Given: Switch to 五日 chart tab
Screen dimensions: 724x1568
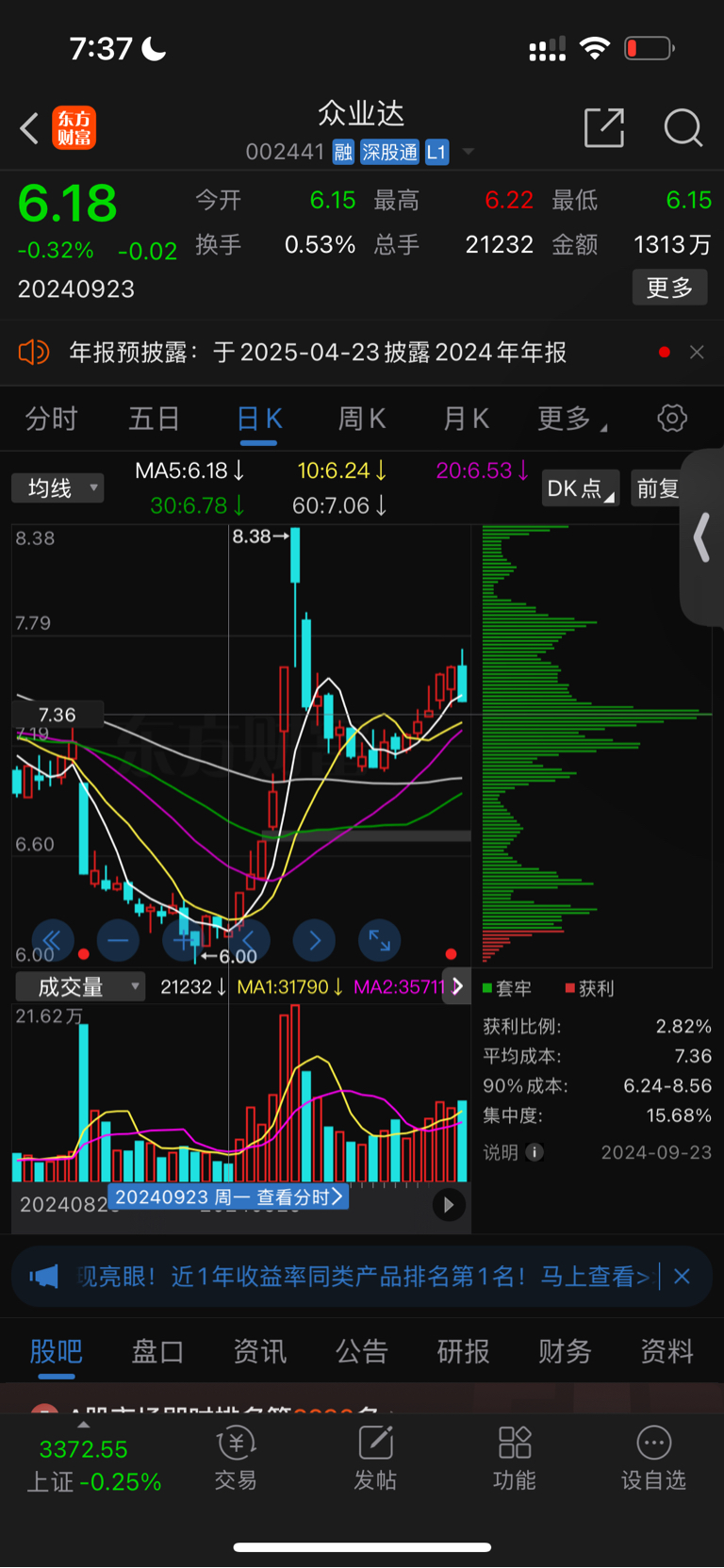Looking at the screenshot, I should click(x=154, y=419).
